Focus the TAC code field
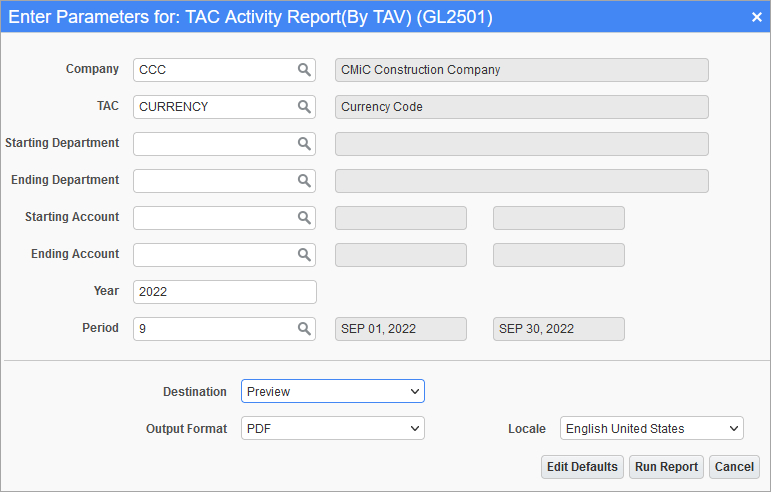Screen dimensions: 771x492 [215, 107]
